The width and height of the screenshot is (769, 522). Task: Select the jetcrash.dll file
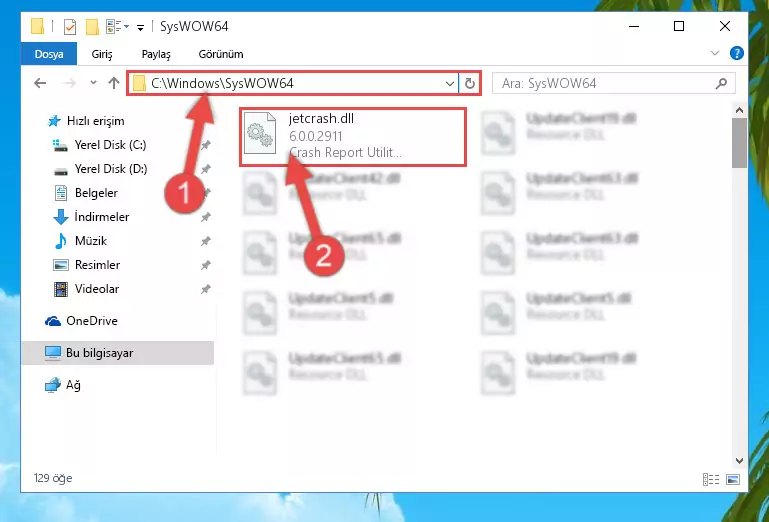click(353, 137)
